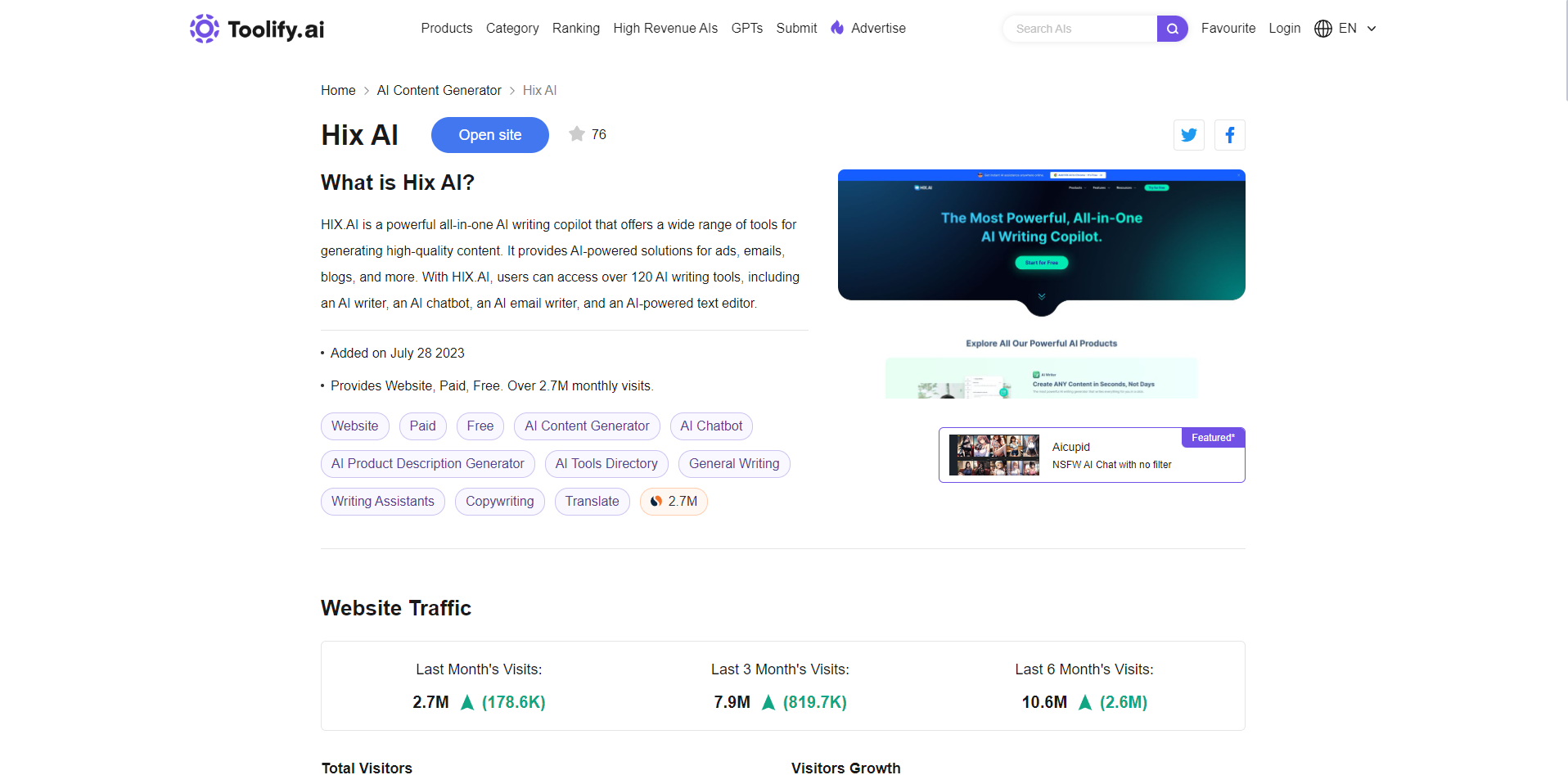Expand the EN language dropdown arrow
Viewport: 1568px width, 775px height.
point(1372,29)
